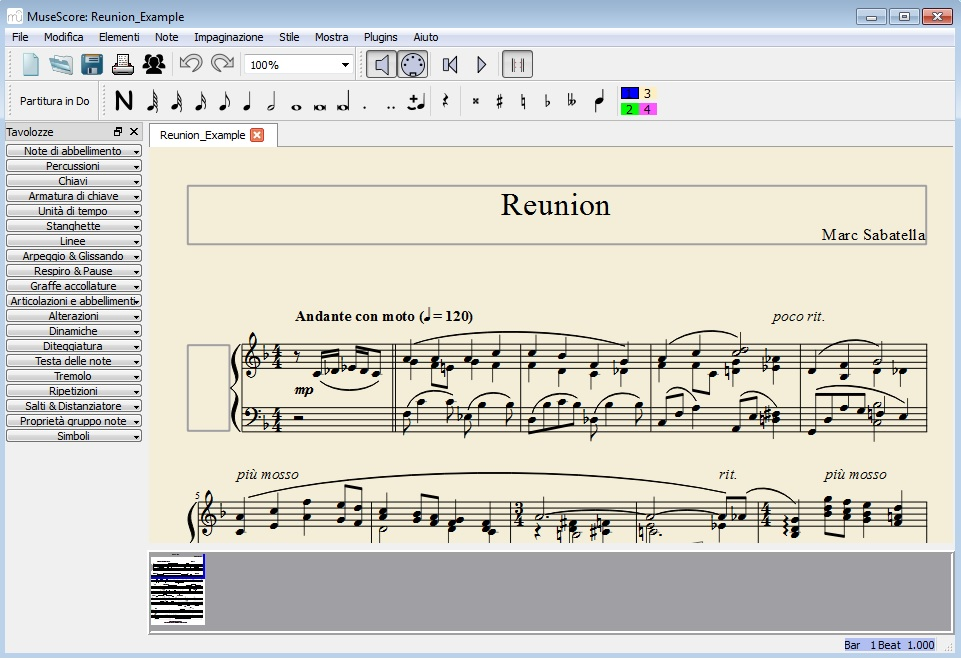Select page thumbnail in navigator
961x660 pixels.
click(x=178, y=589)
